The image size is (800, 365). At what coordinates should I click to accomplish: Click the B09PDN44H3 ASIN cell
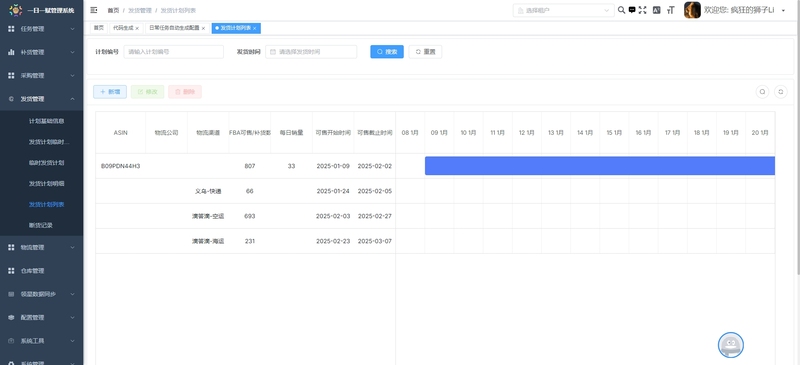tap(120, 166)
